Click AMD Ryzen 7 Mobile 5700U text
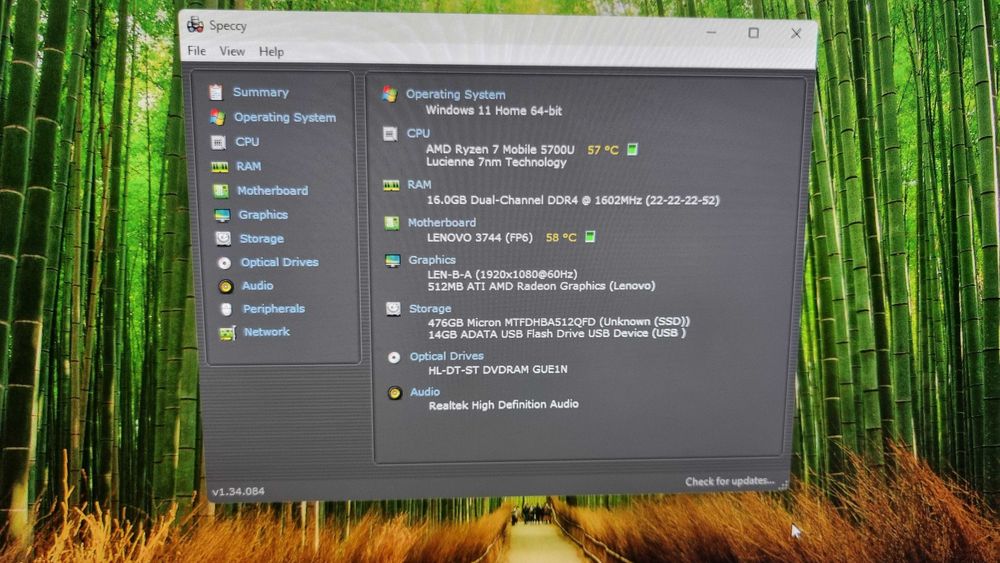 pyautogui.click(x=500, y=149)
